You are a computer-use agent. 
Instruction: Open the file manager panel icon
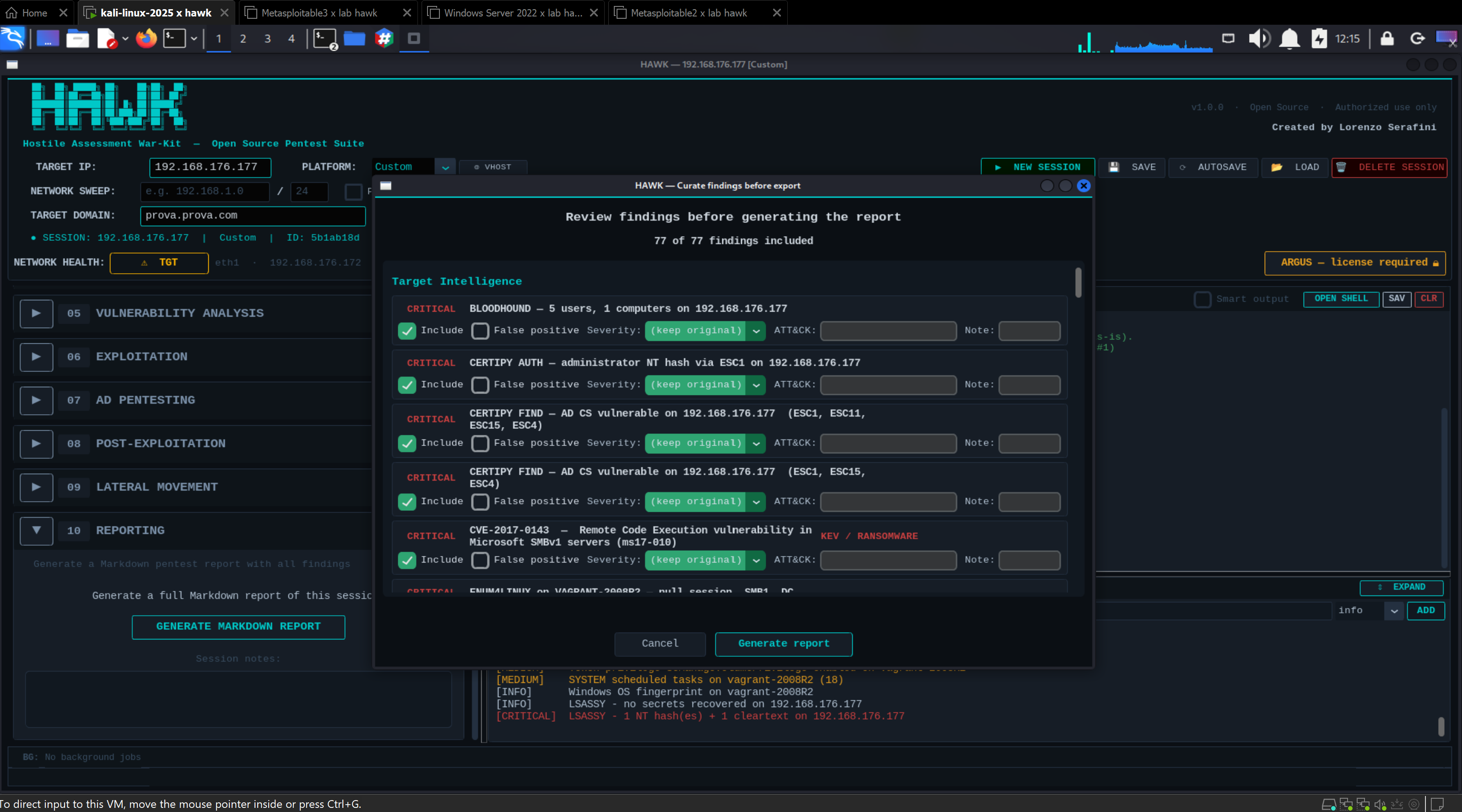point(78,38)
